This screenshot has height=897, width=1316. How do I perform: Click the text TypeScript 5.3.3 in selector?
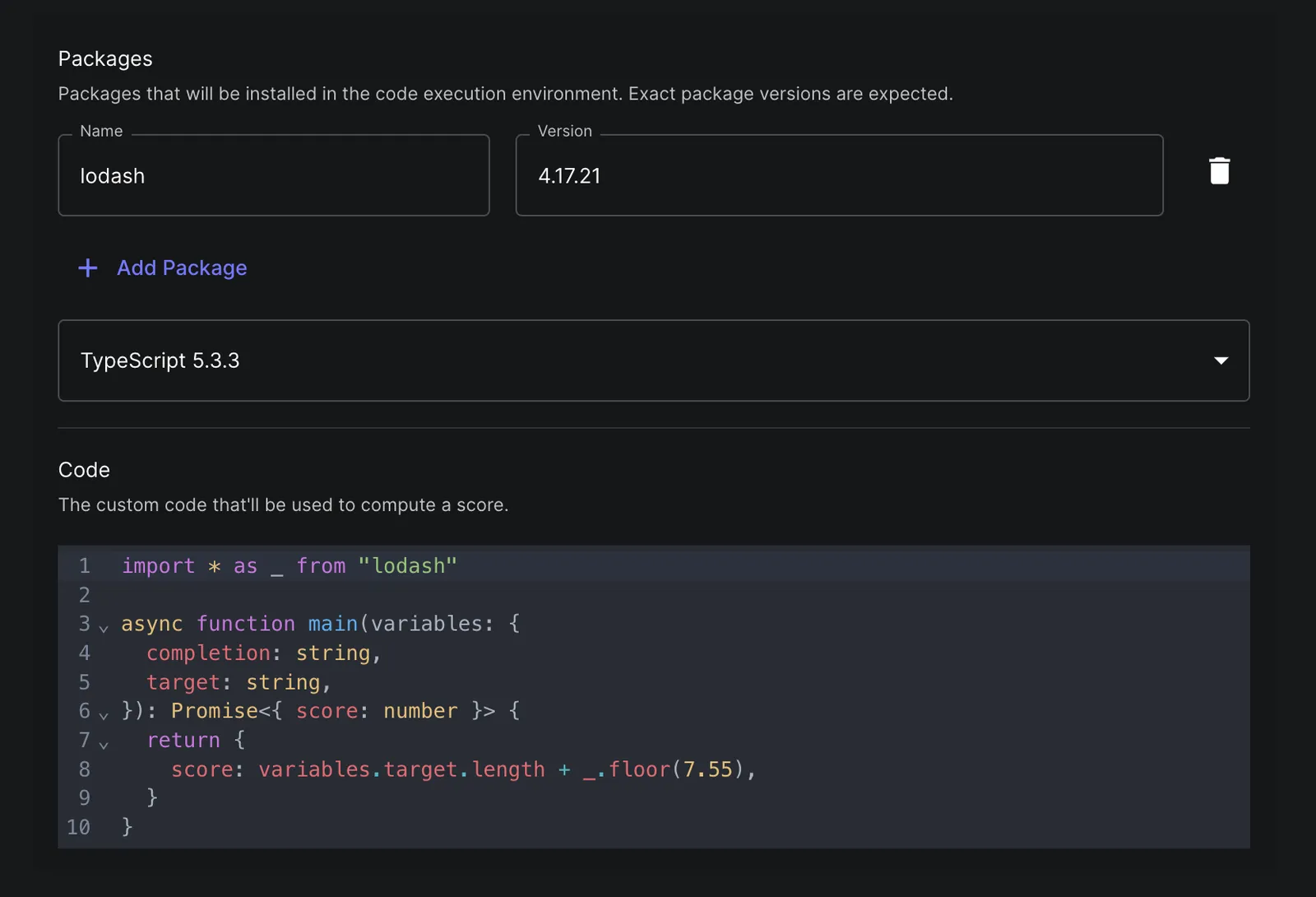[160, 360]
